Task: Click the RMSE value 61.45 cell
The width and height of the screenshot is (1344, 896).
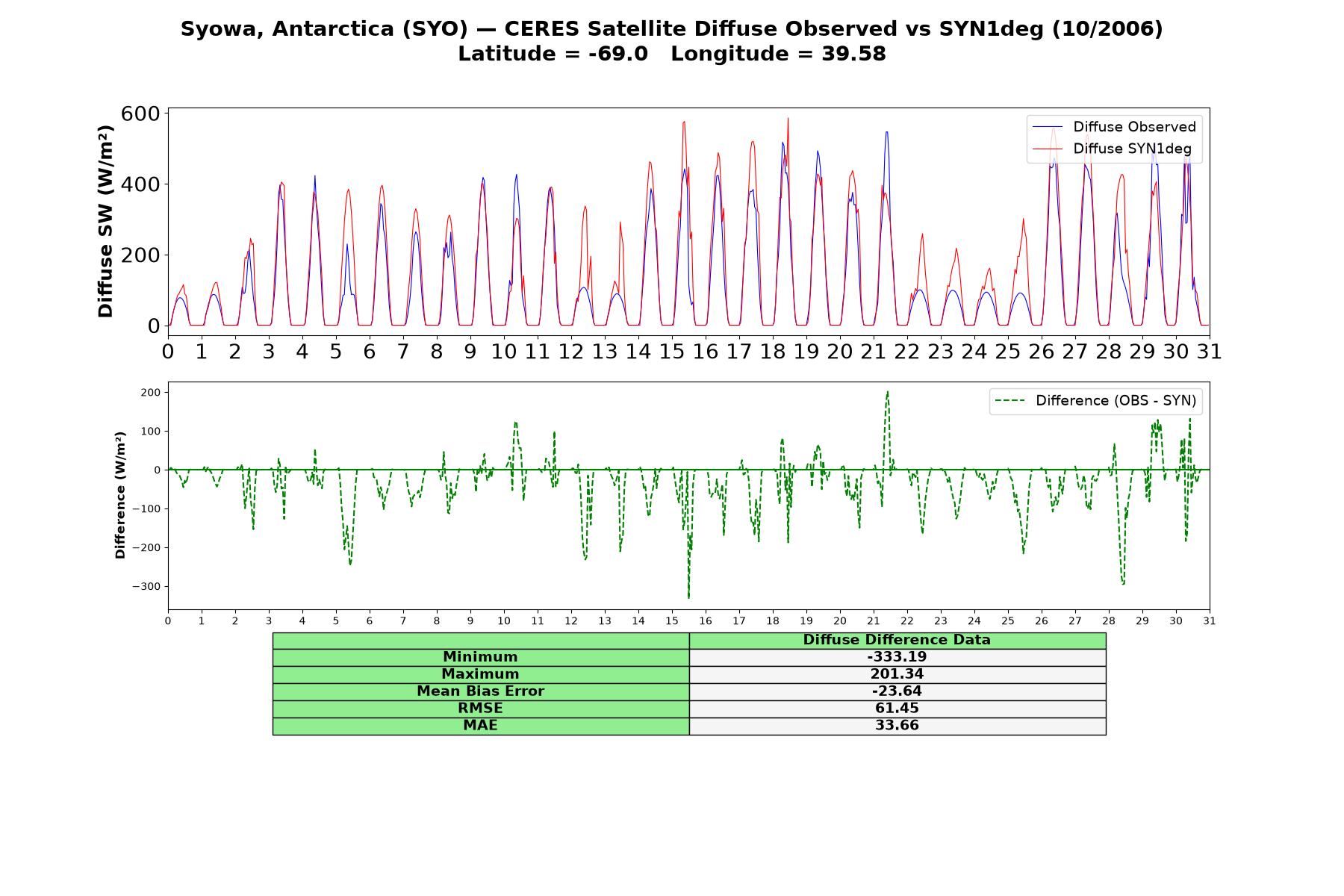Action: [897, 709]
